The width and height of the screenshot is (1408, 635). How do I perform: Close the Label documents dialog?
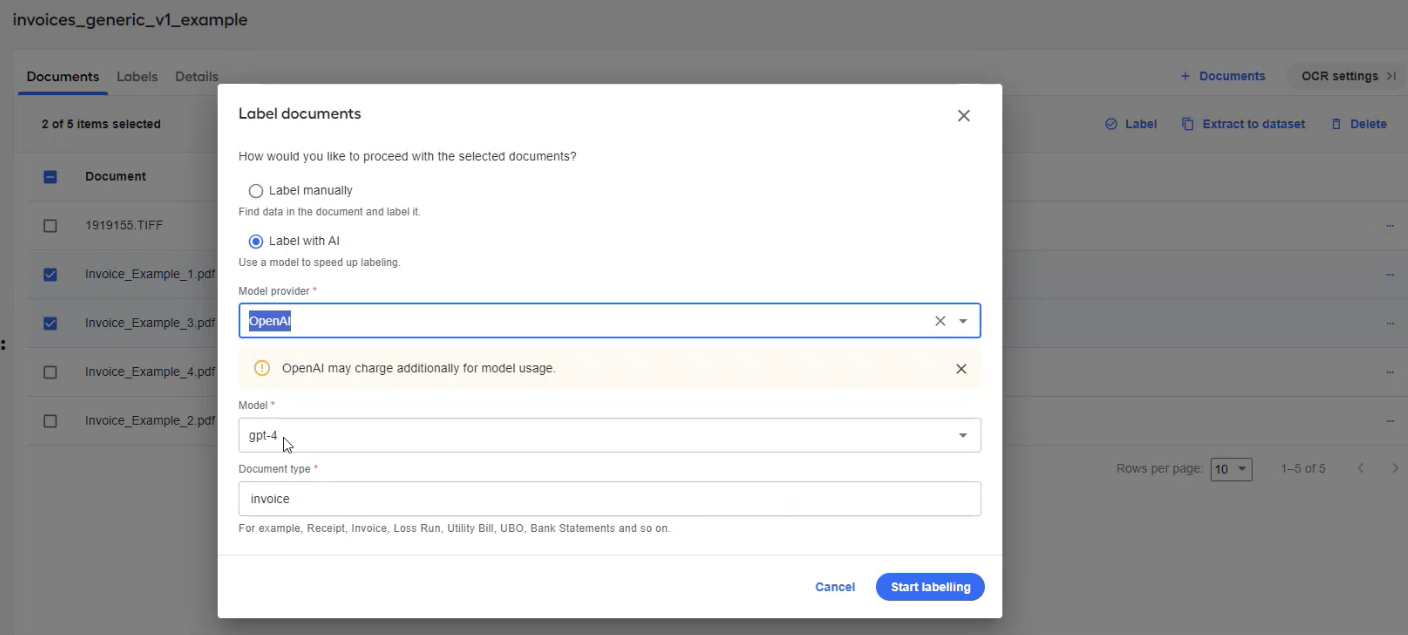[964, 116]
